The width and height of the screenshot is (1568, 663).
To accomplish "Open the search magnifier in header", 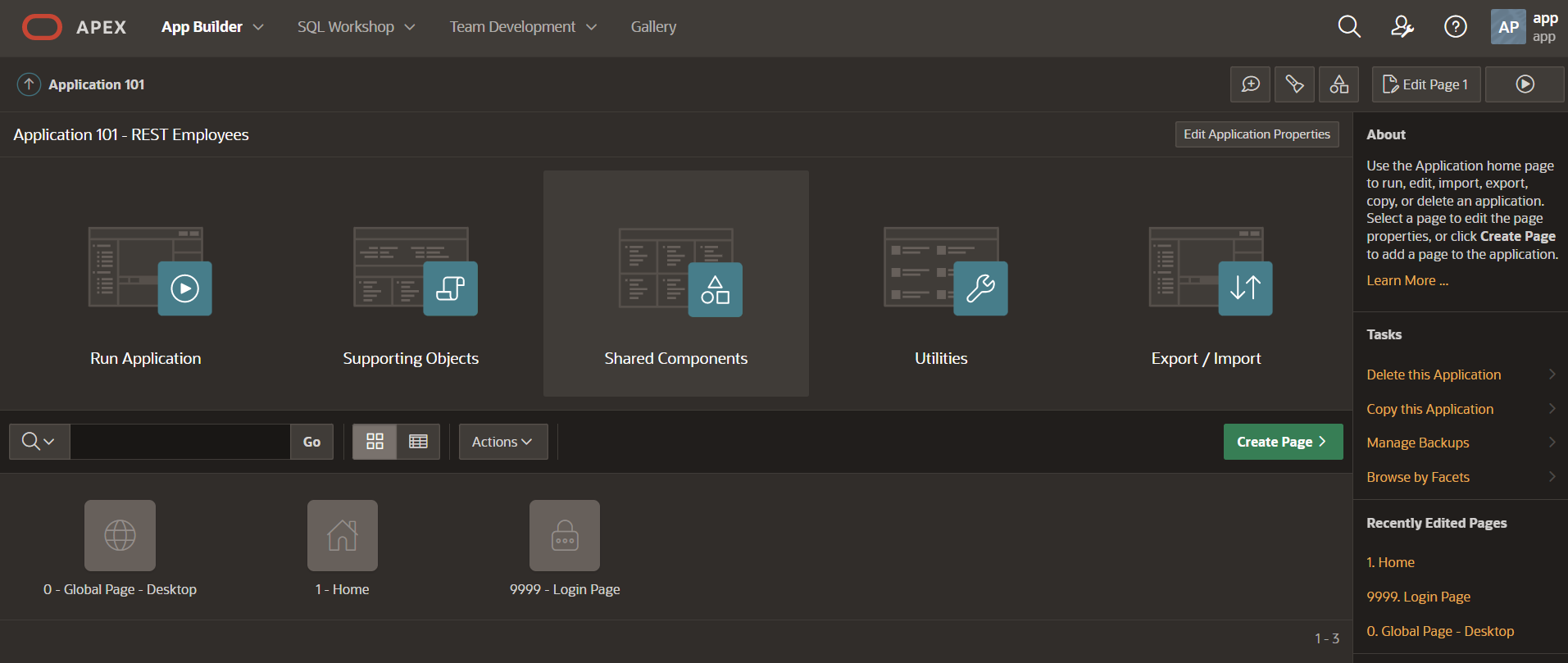I will click(x=1349, y=27).
